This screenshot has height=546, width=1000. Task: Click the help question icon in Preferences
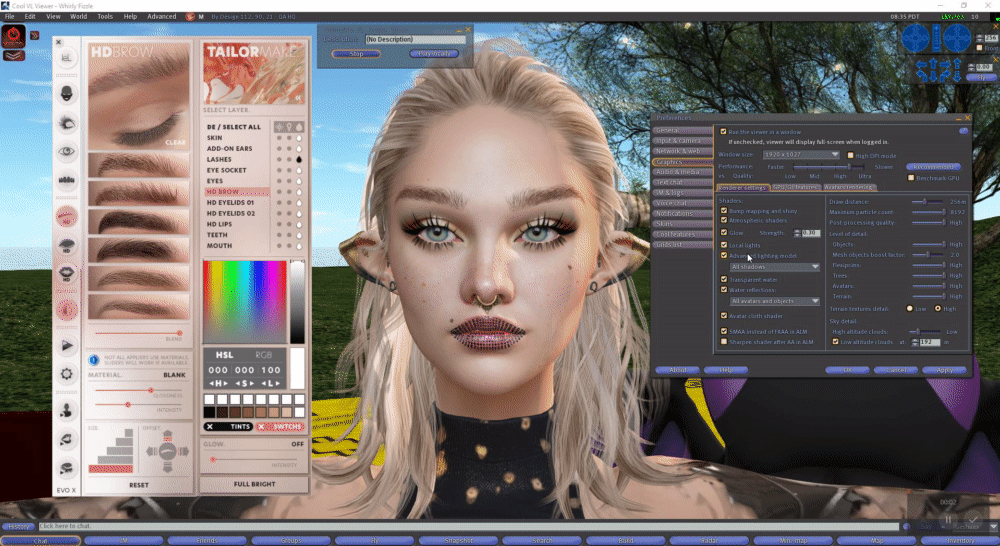click(964, 131)
